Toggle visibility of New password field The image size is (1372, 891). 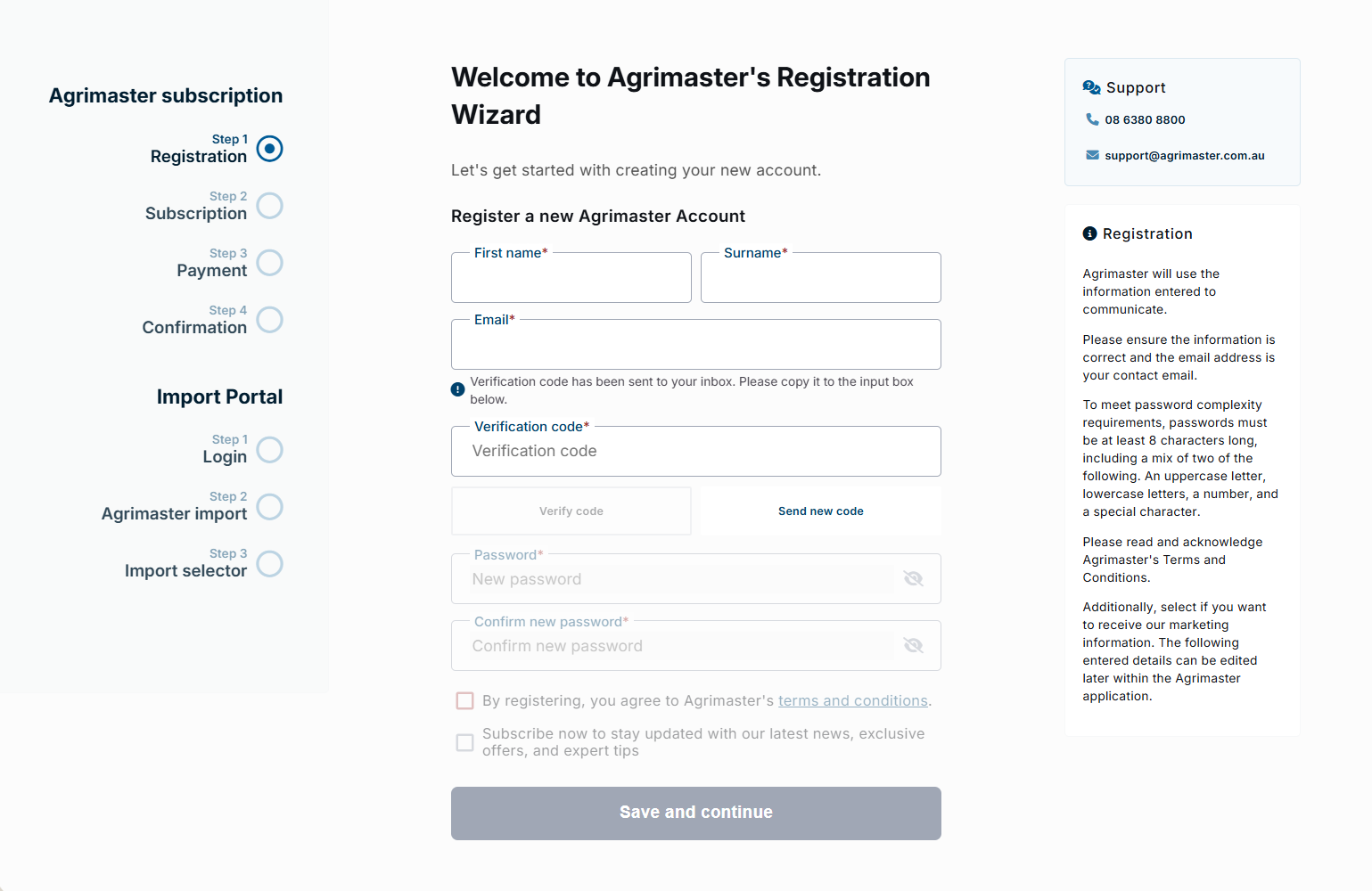(x=913, y=579)
